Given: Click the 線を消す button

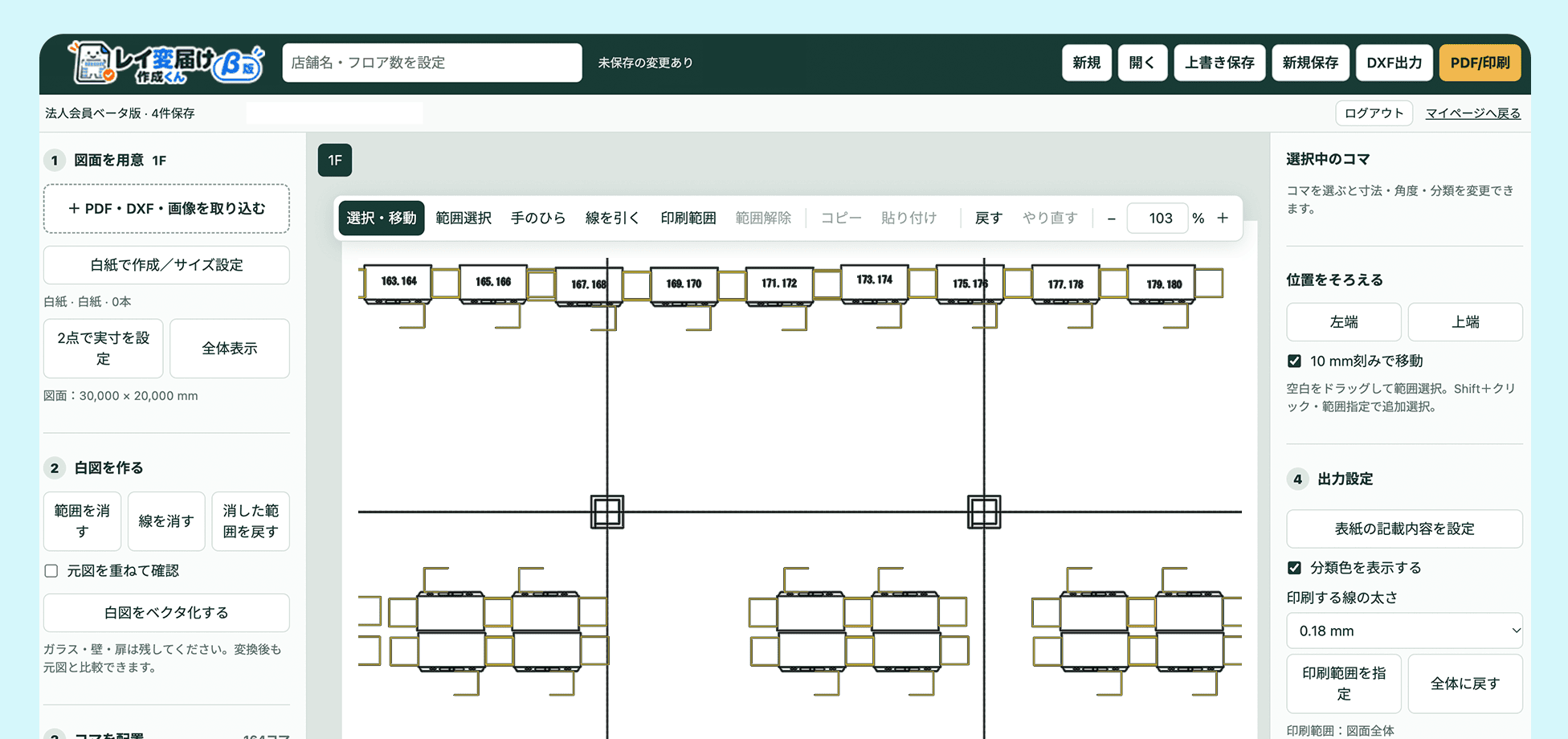Looking at the screenshot, I should (166, 521).
